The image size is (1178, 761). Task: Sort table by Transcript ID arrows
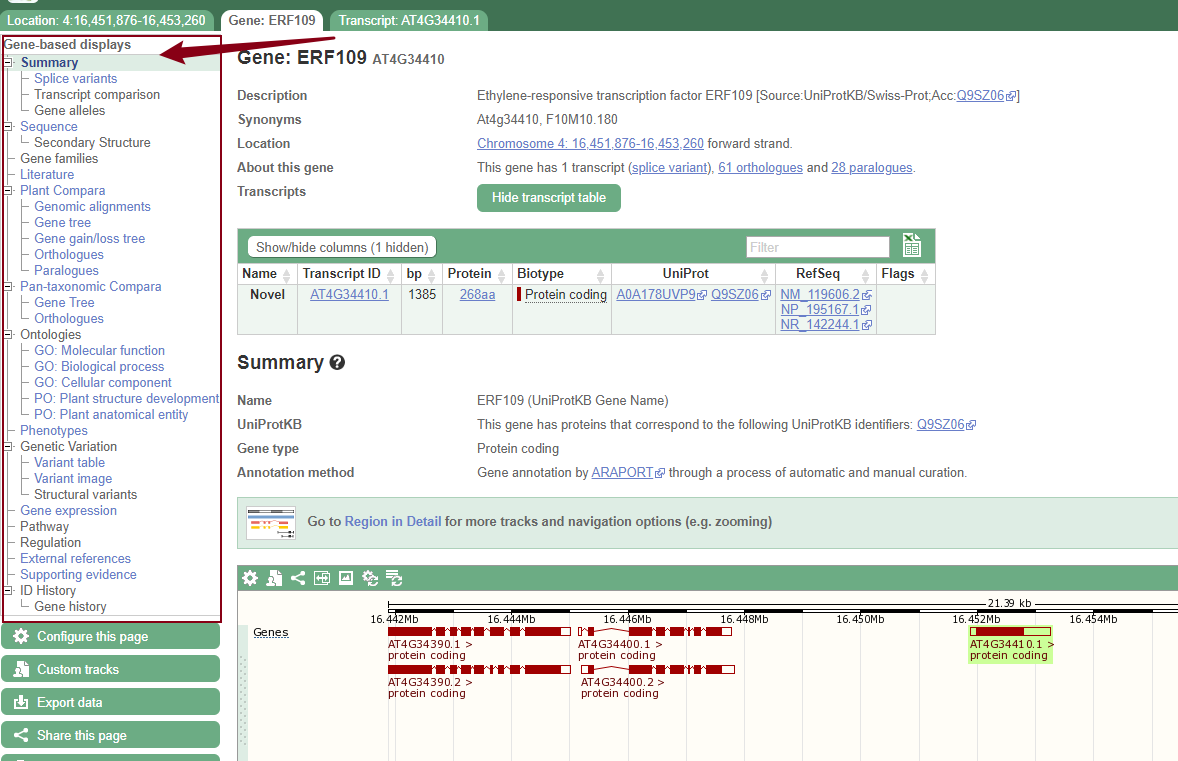(x=391, y=275)
